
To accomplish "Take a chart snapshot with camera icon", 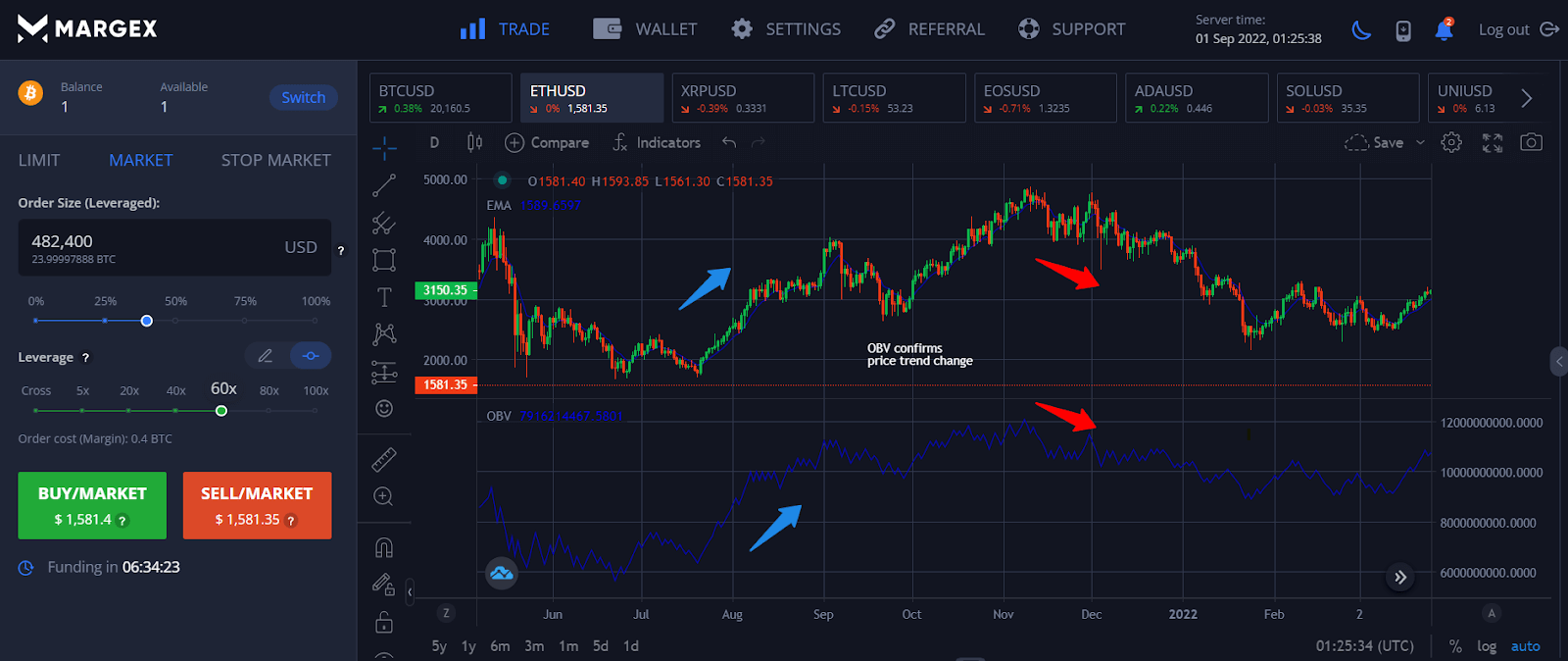I will point(1531,142).
